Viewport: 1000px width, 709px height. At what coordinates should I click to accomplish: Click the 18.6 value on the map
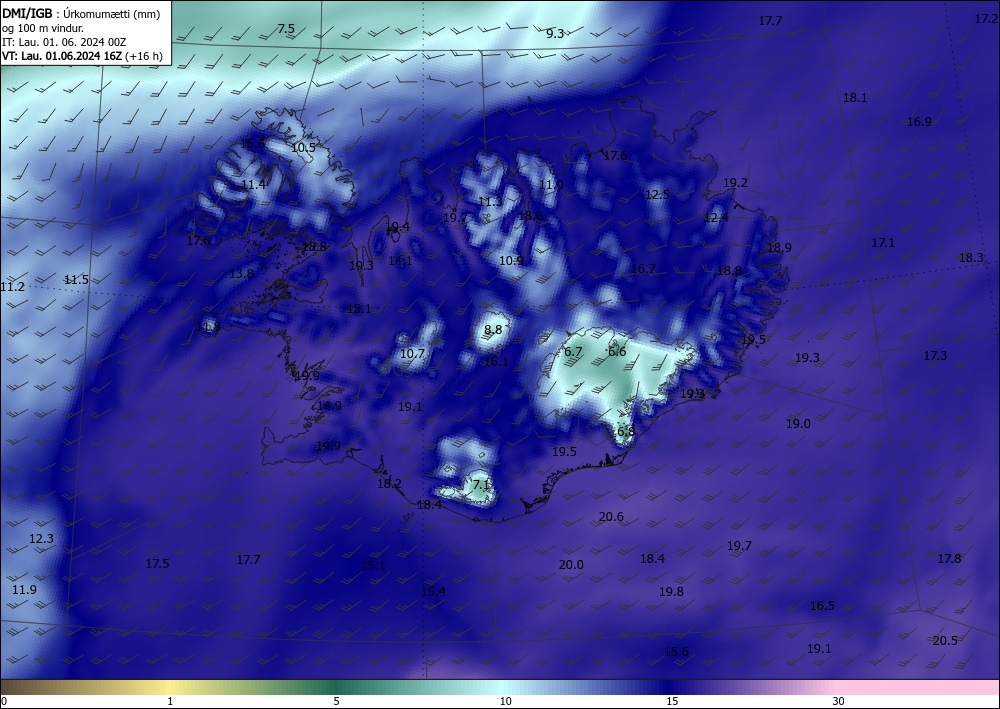(x=530, y=216)
